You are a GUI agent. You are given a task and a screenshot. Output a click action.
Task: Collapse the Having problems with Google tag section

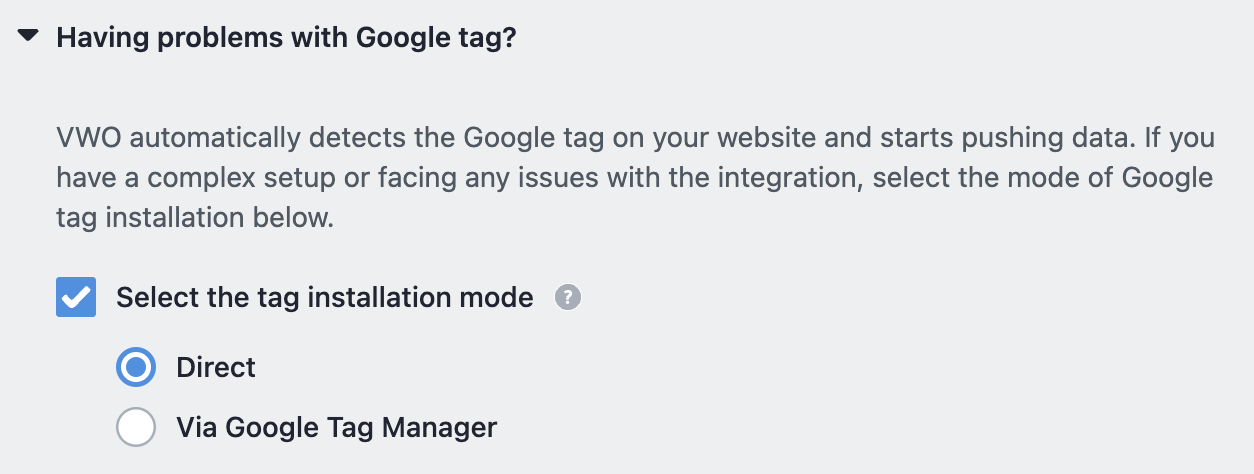point(28,38)
